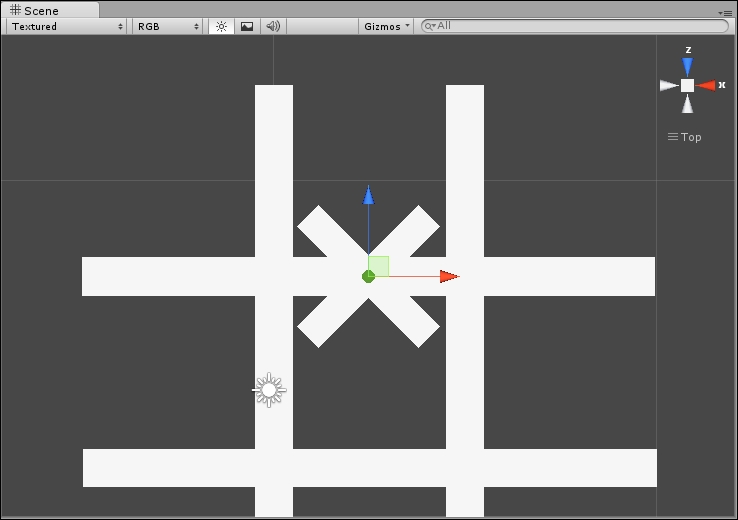Click the green XZ plane move handle
738x520 pixels.
click(378, 266)
